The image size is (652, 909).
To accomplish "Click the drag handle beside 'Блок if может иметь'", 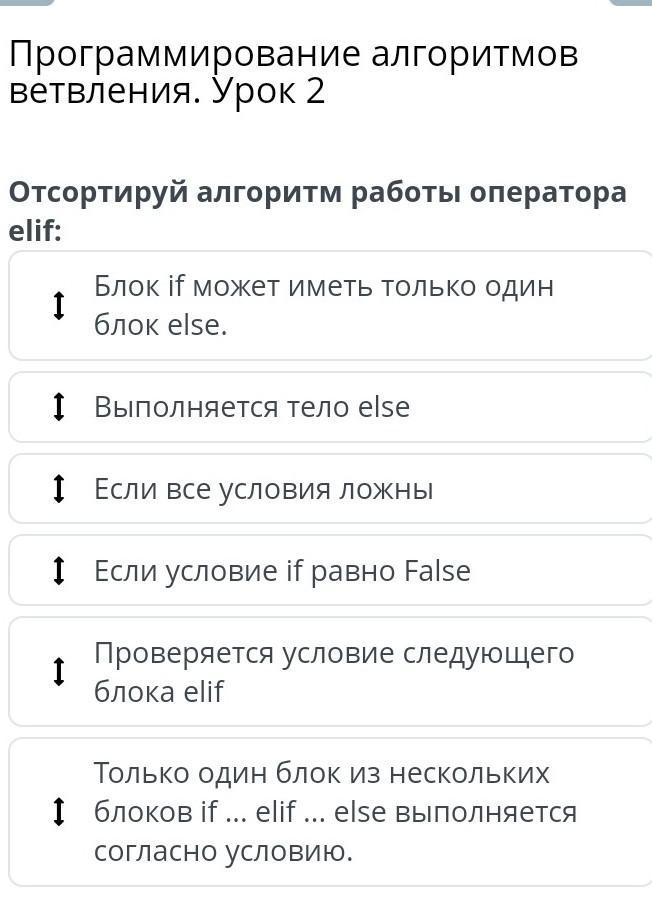I will point(59,306).
